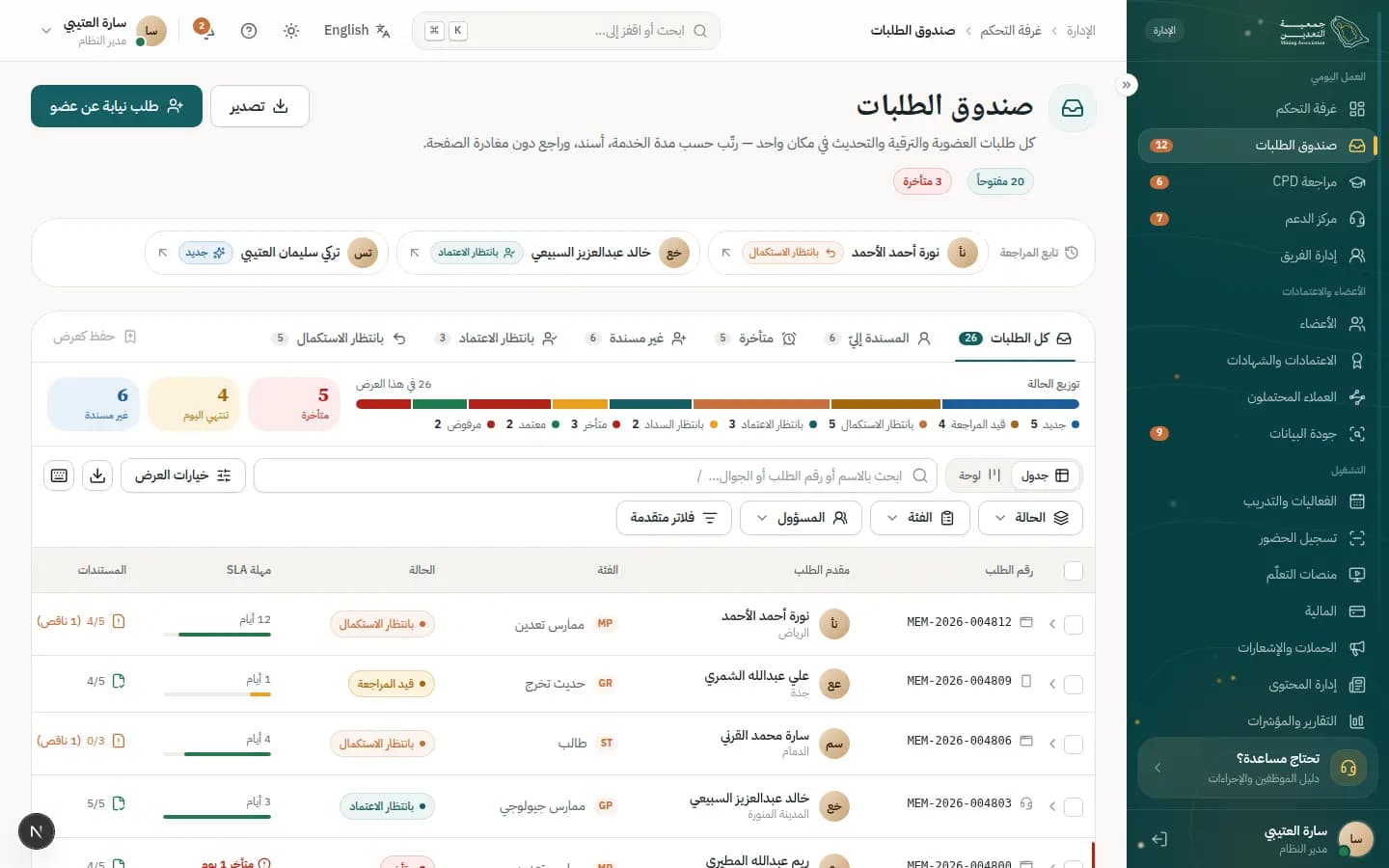The image size is (1389, 868).
Task: Click the blue جديد segment of status distribution bar
Action: pos(1010,404)
